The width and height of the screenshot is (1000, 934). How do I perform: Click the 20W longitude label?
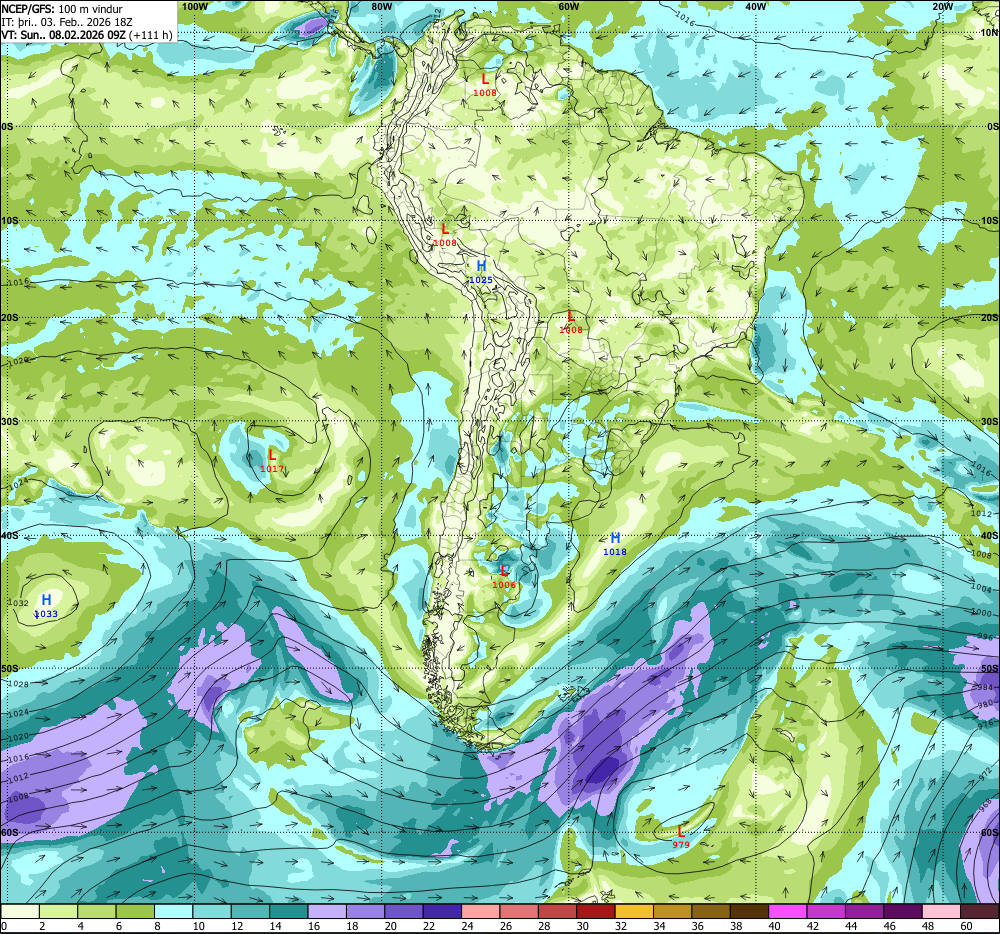(942, 6)
